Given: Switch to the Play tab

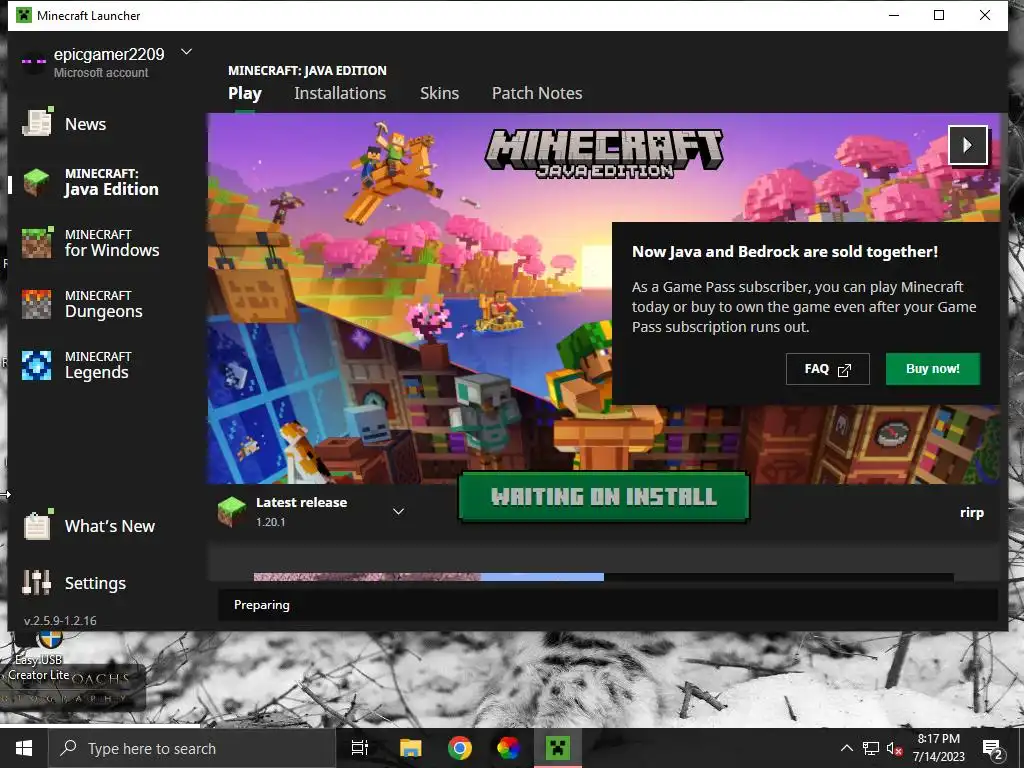Looking at the screenshot, I should pos(245,93).
